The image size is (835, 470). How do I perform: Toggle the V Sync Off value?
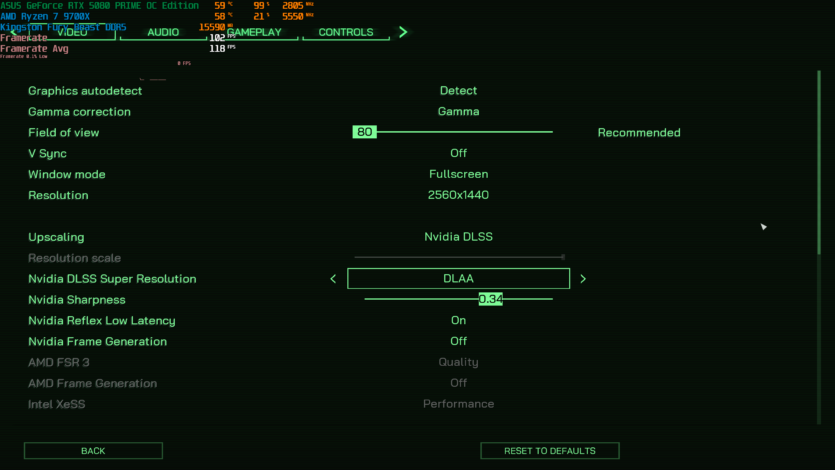[x=459, y=153]
